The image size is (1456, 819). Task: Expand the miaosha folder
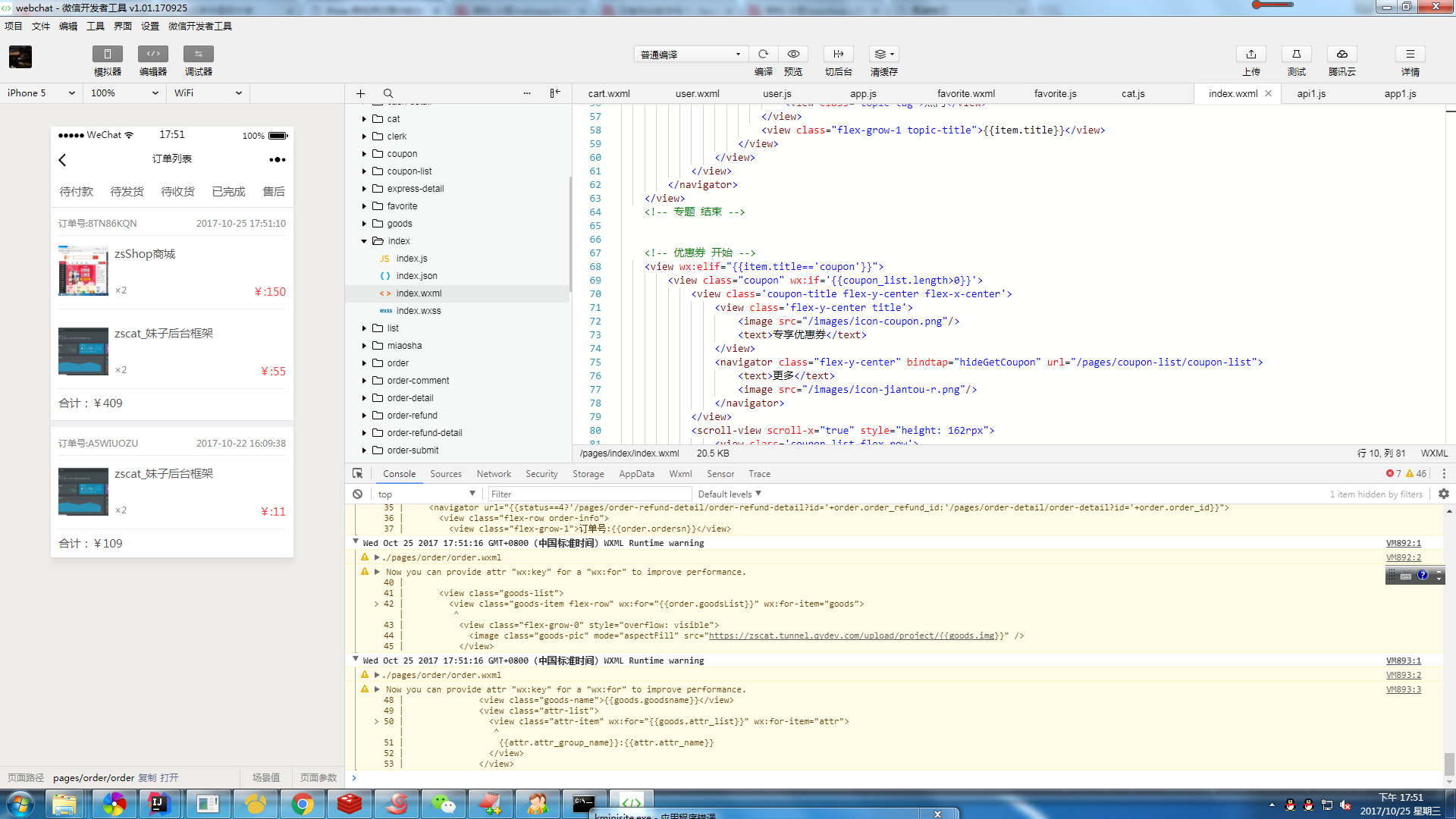[364, 346]
